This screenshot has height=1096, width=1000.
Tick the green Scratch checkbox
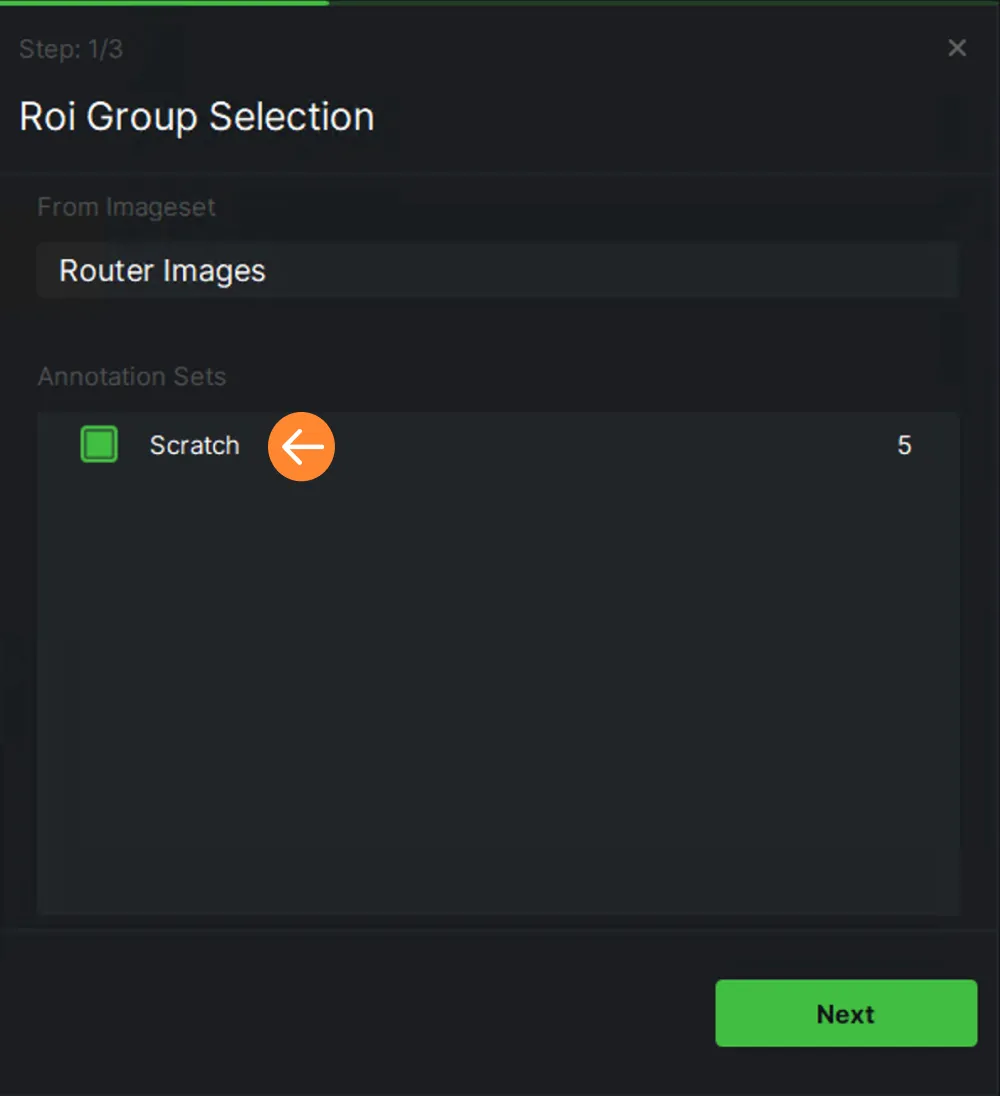pyautogui.click(x=99, y=445)
